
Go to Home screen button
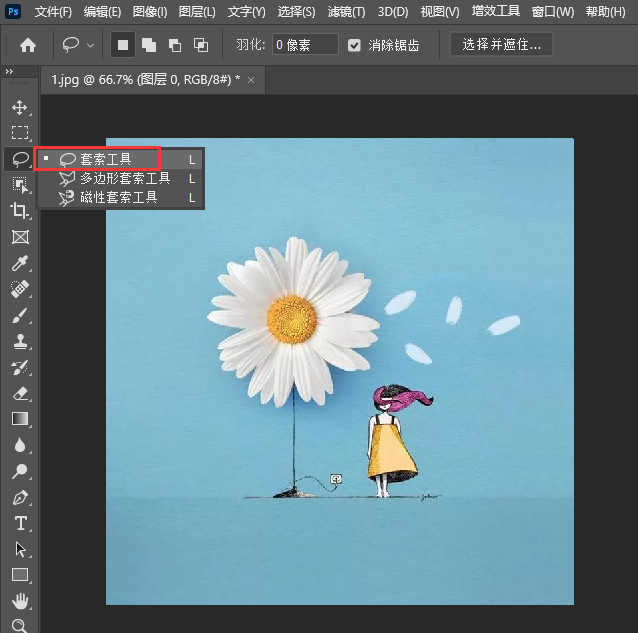[28, 45]
